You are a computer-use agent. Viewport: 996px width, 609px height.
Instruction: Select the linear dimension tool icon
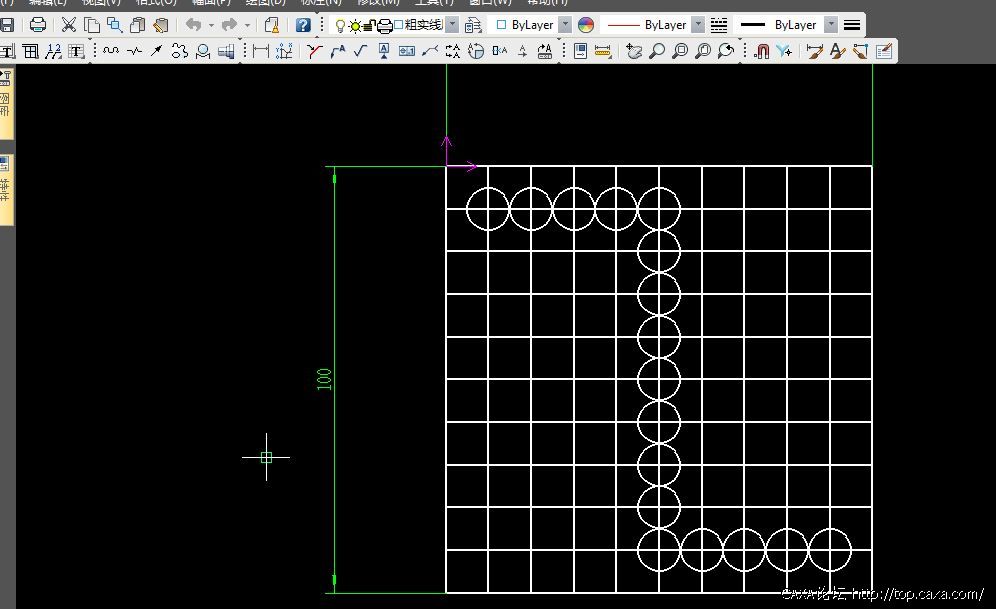click(261, 51)
